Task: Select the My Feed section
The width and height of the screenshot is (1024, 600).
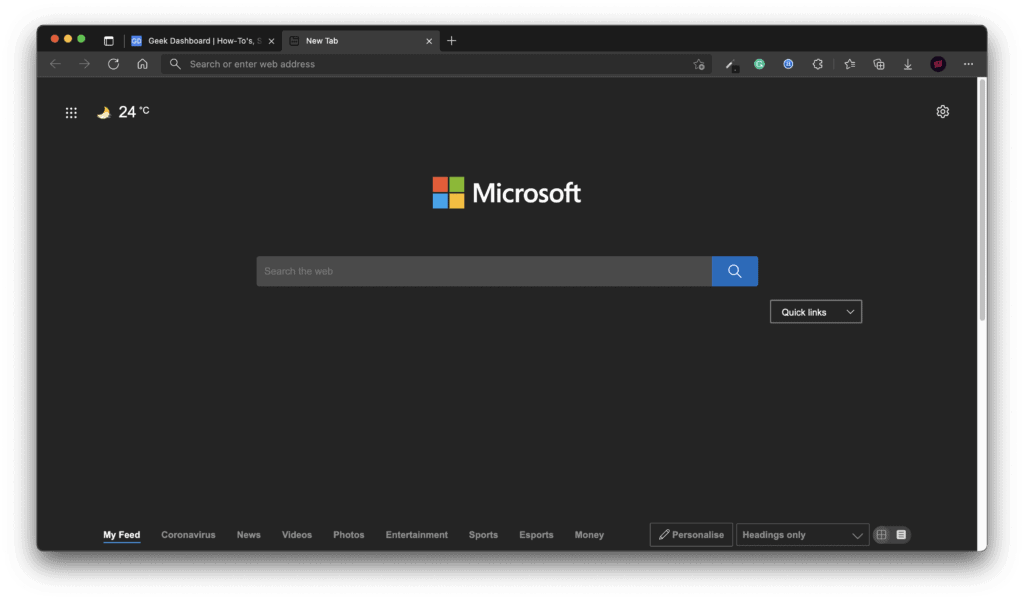Action: [x=121, y=535]
